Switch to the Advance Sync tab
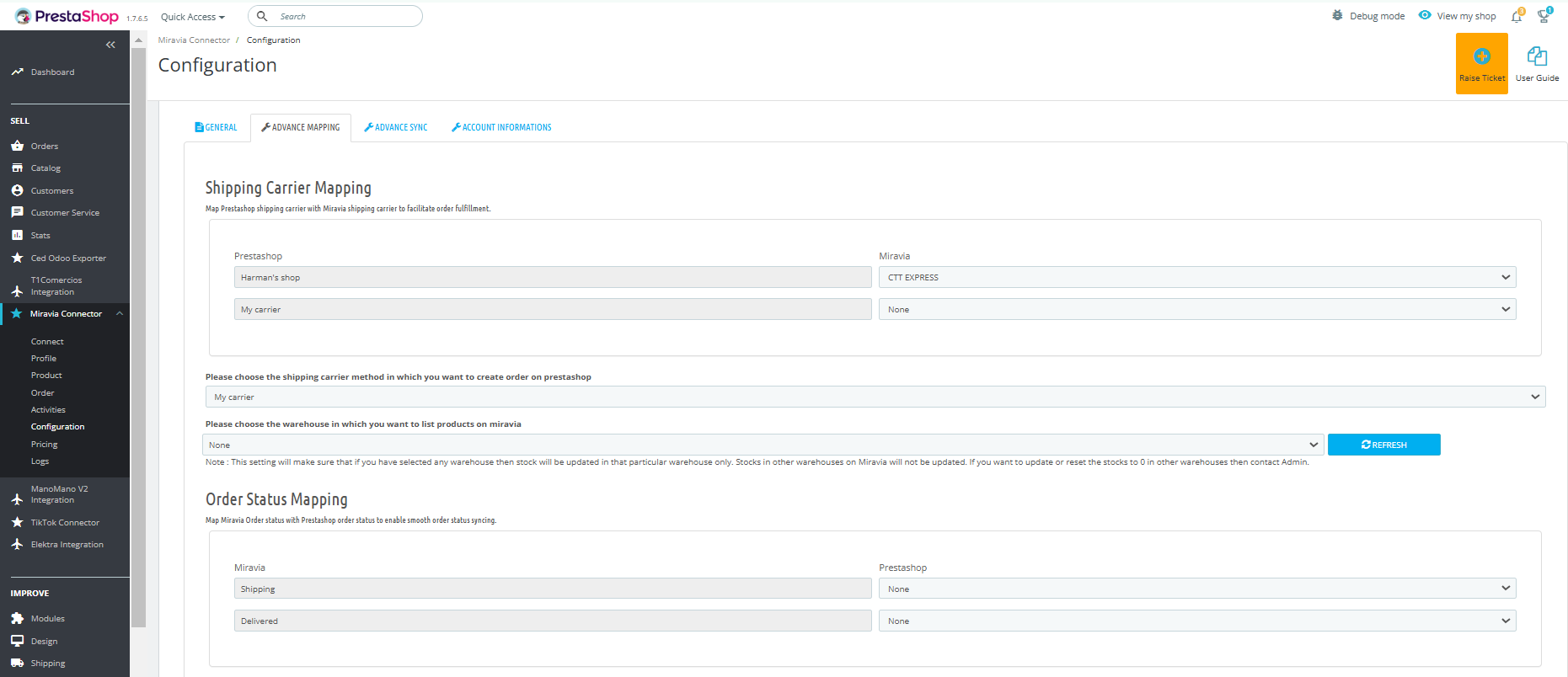1568x677 pixels. [x=396, y=127]
